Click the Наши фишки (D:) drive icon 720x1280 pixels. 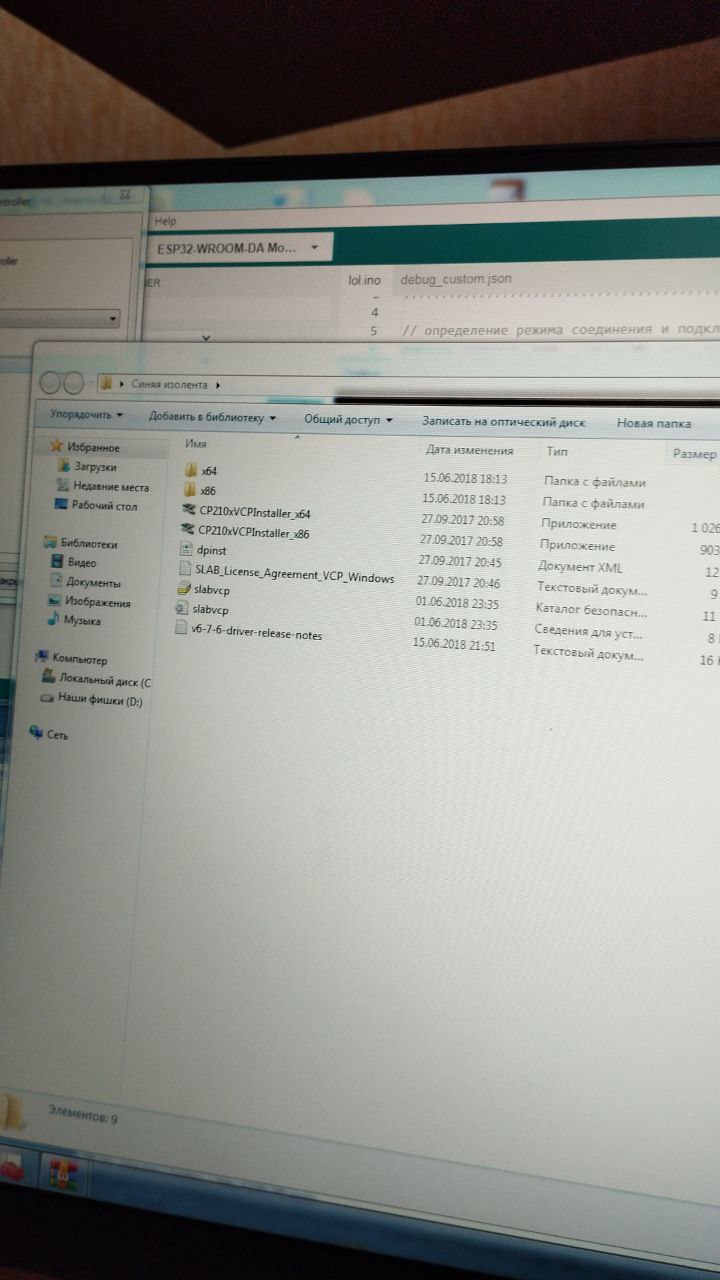point(46,698)
